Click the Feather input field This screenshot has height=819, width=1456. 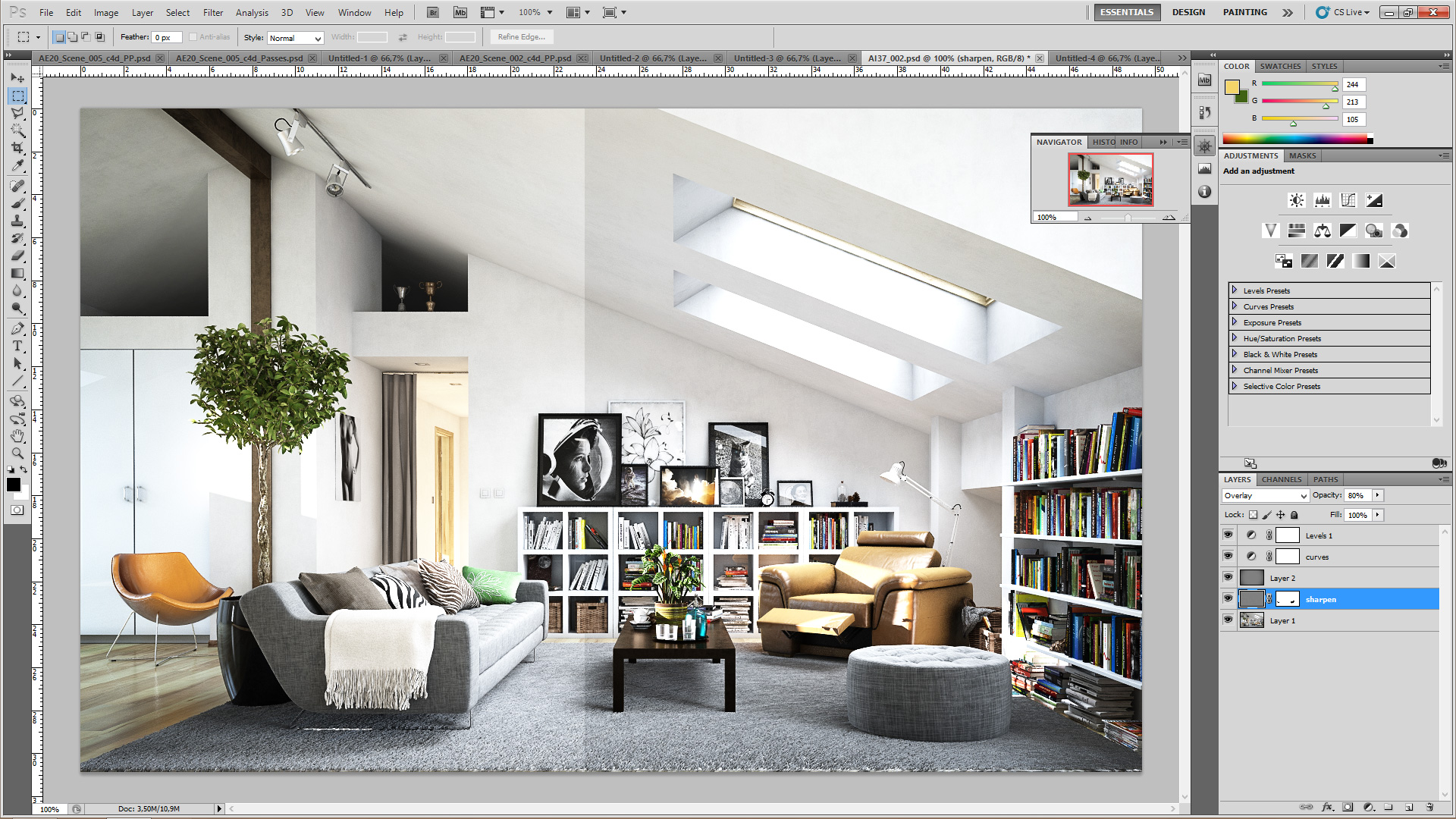tap(166, 38)
